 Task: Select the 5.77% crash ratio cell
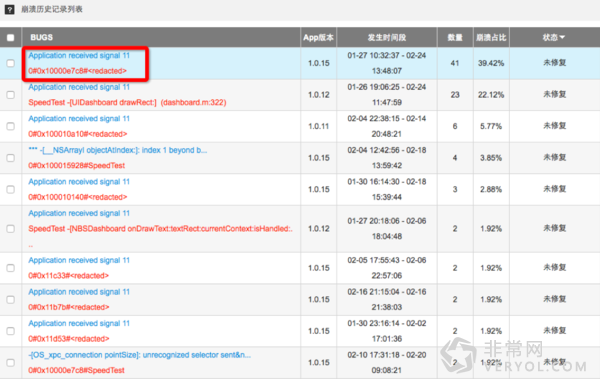coord(491,126)
